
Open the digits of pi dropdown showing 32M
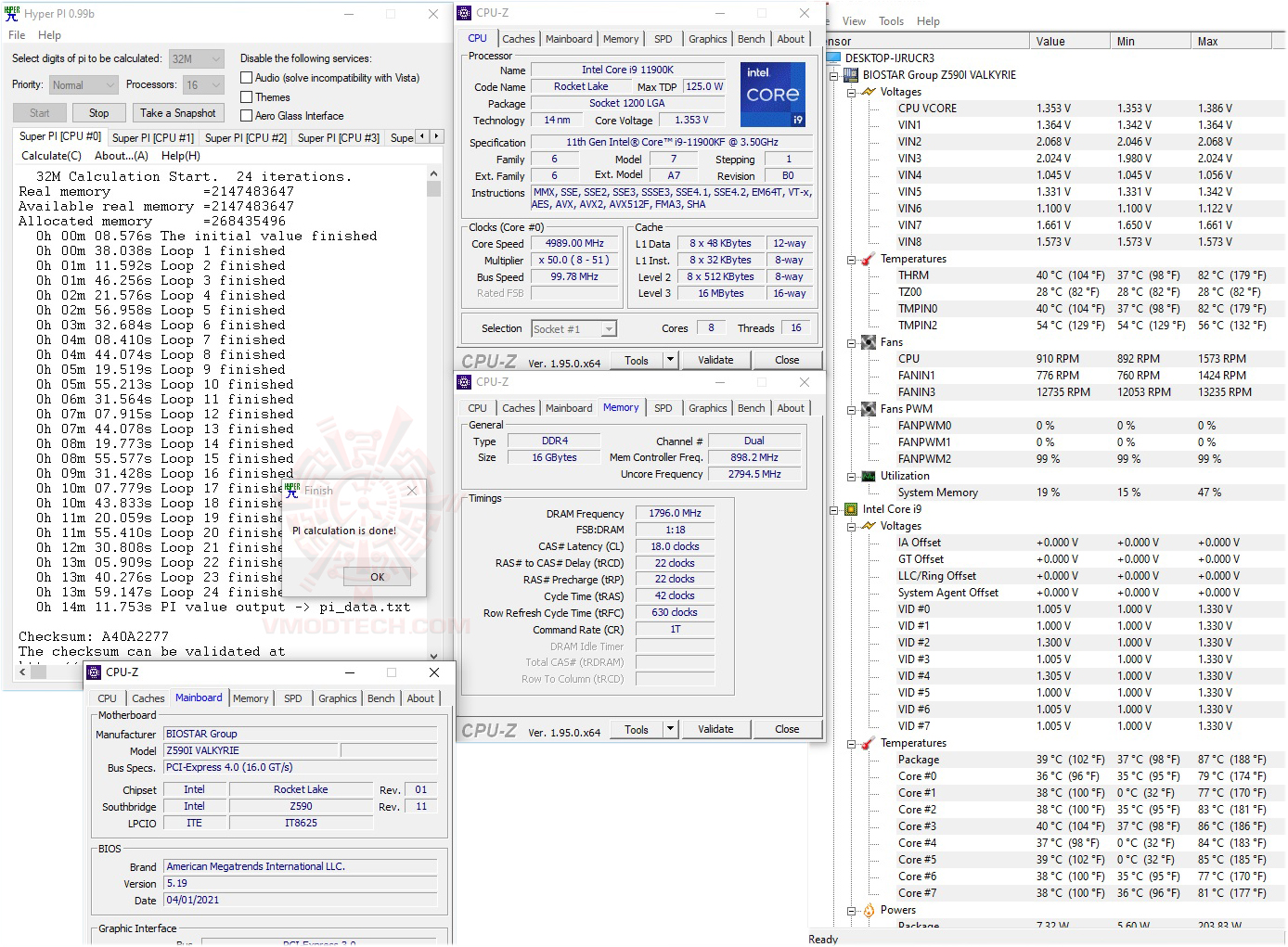197,58
